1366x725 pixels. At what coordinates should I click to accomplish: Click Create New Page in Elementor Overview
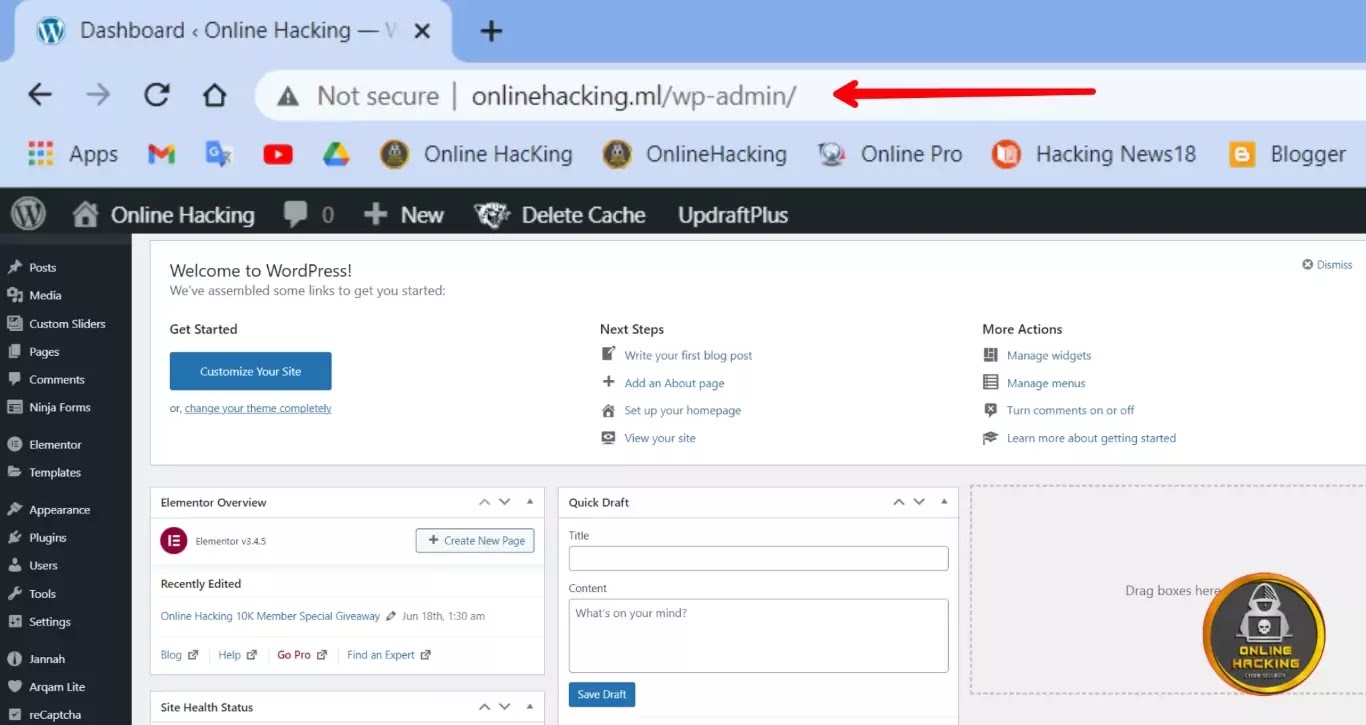[475, 540]
